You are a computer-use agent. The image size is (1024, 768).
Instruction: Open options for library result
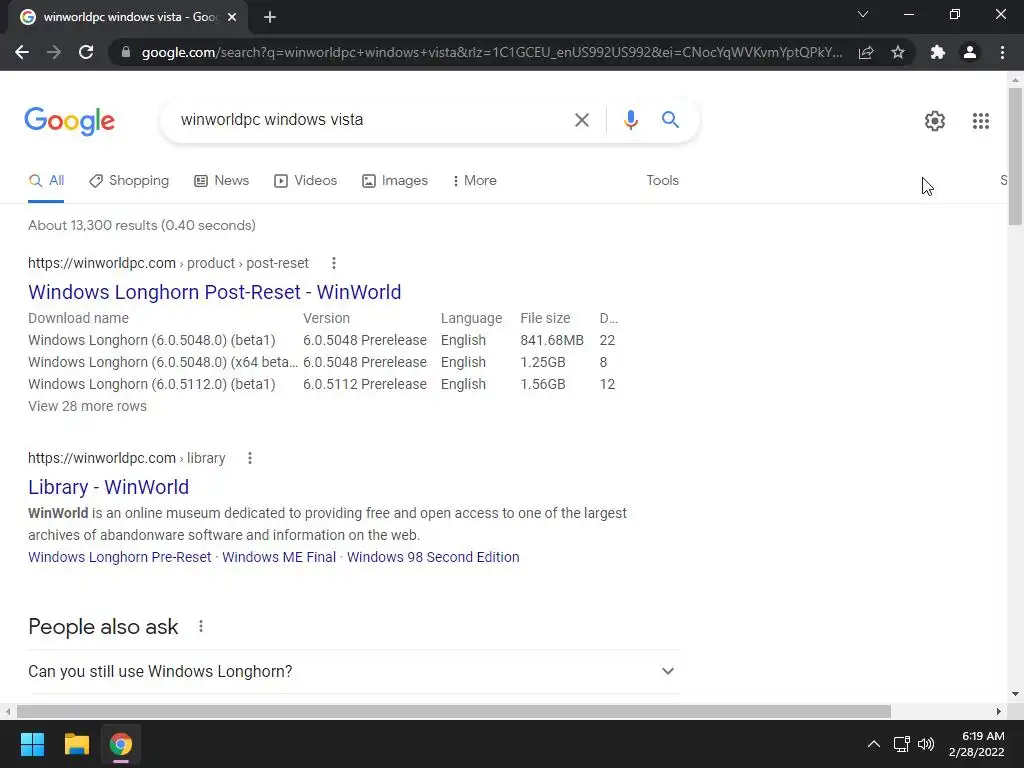249,458
